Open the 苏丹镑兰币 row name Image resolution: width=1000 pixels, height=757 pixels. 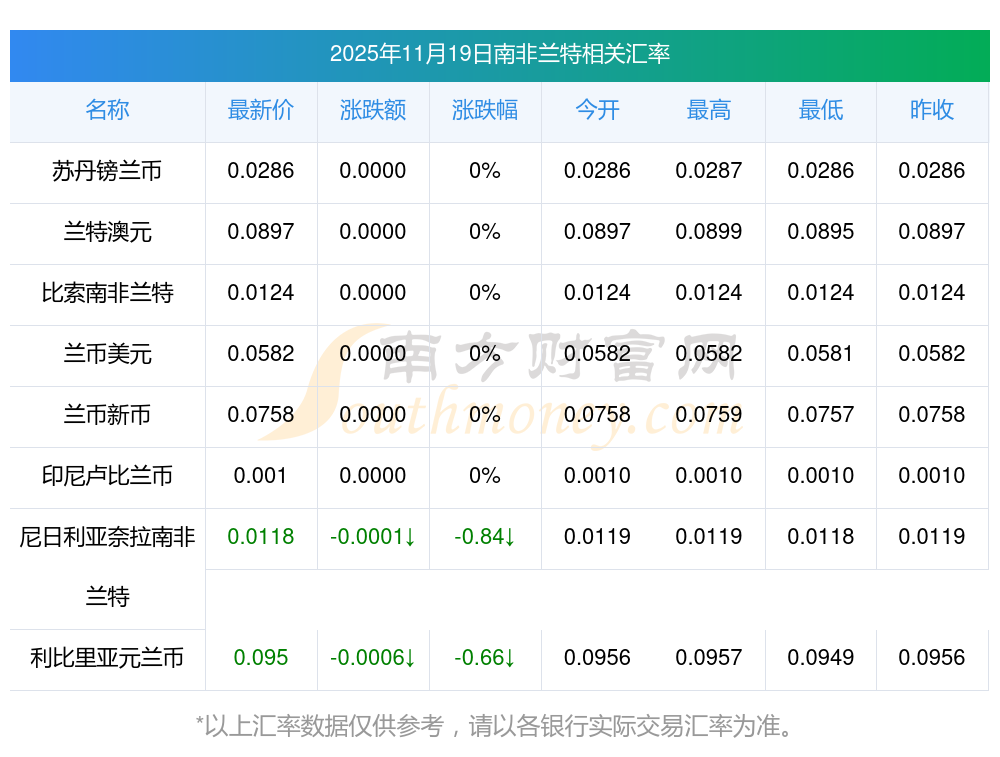[107, 171]
